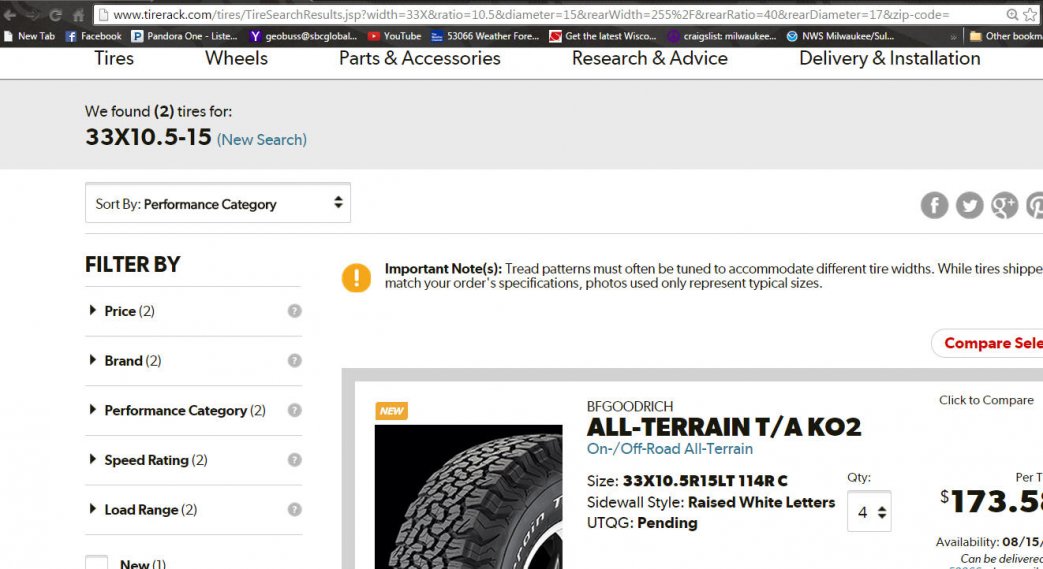Screen dimensions: 1043x569
Task: Open the New Tab bookmark
Action: click(29, 36)
